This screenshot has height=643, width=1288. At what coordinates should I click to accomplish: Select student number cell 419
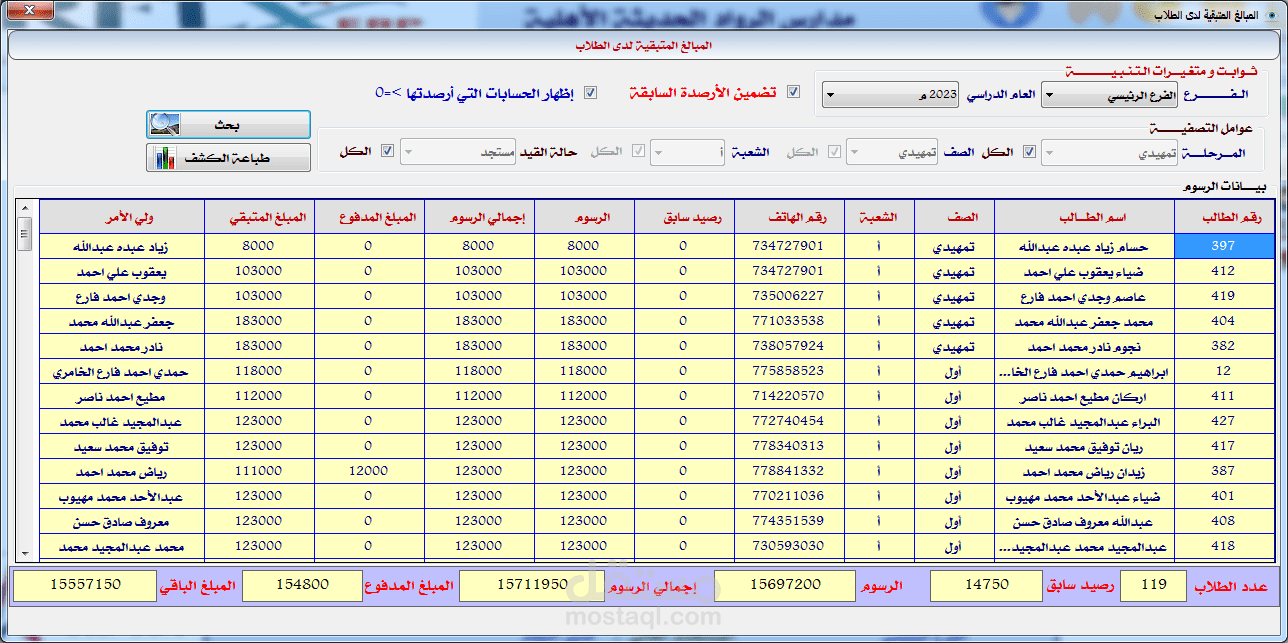point(1224,296)
